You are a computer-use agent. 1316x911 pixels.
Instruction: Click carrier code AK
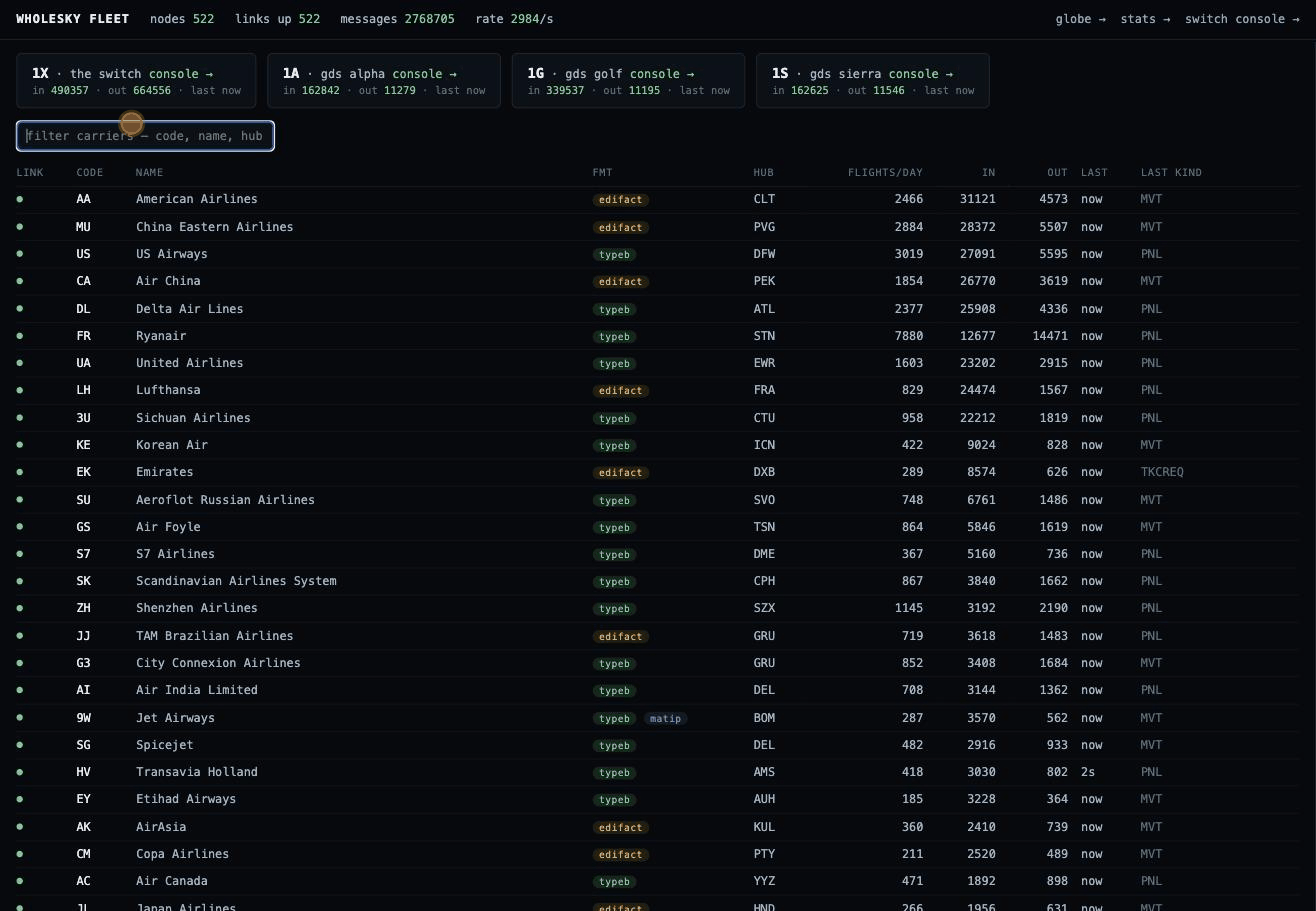point(83,827)
